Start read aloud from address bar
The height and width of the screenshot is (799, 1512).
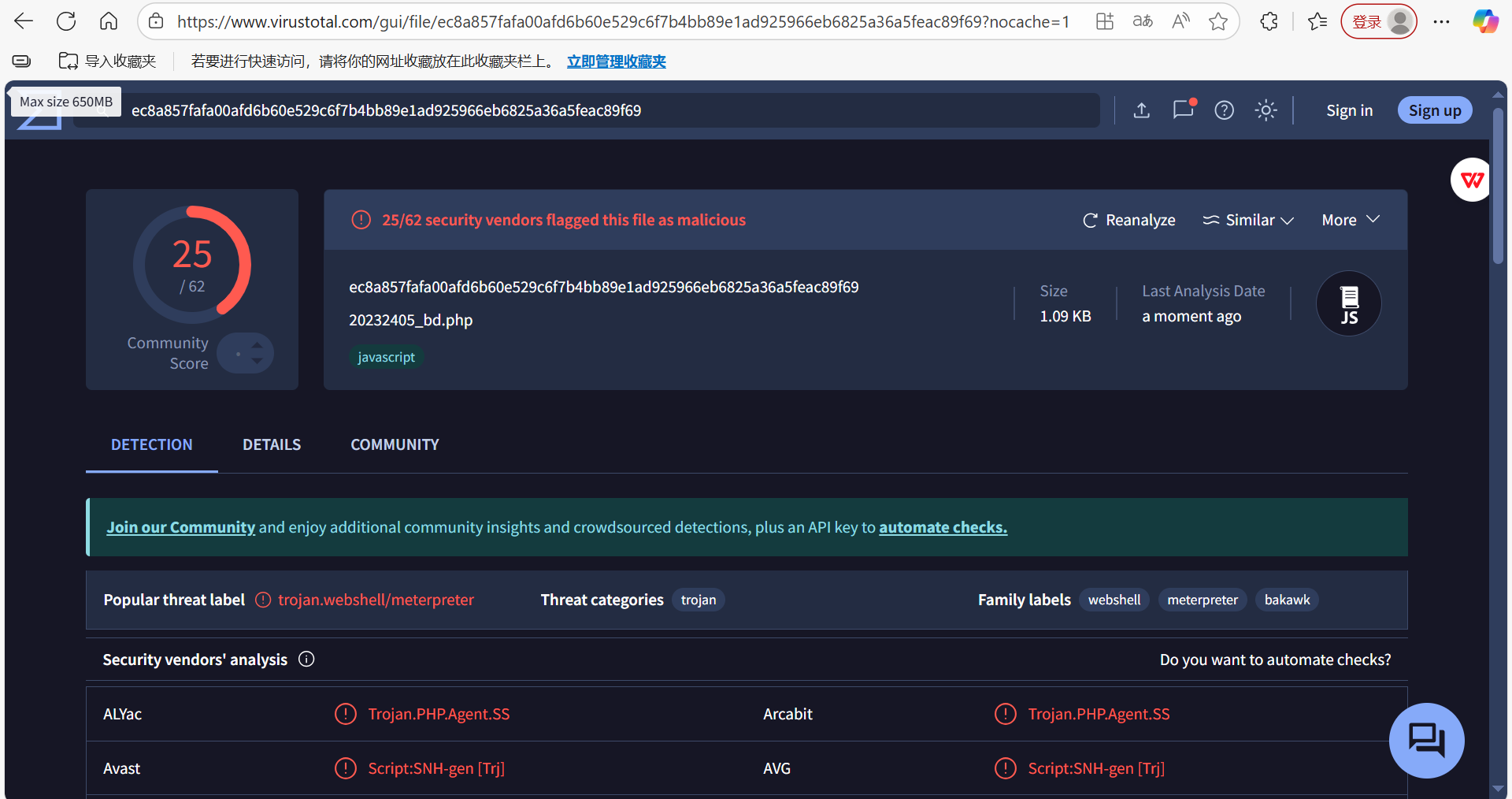coord(1180,21)
